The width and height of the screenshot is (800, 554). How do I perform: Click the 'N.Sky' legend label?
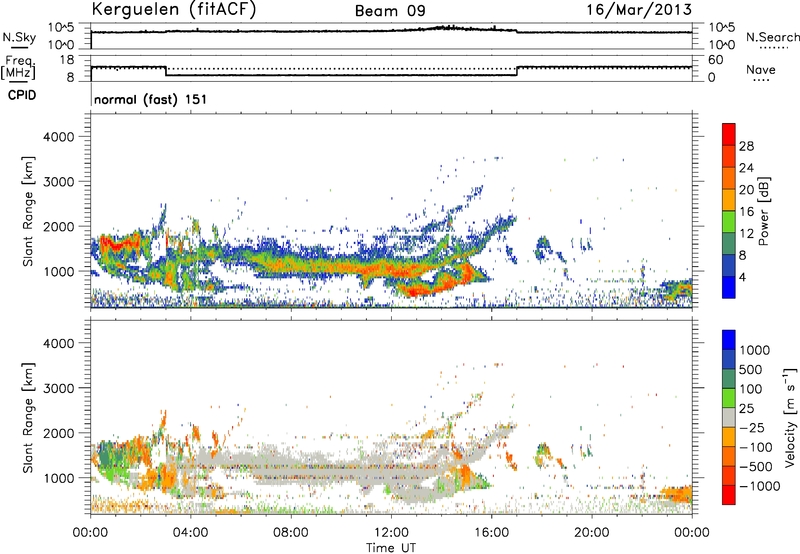click(19, 37)
